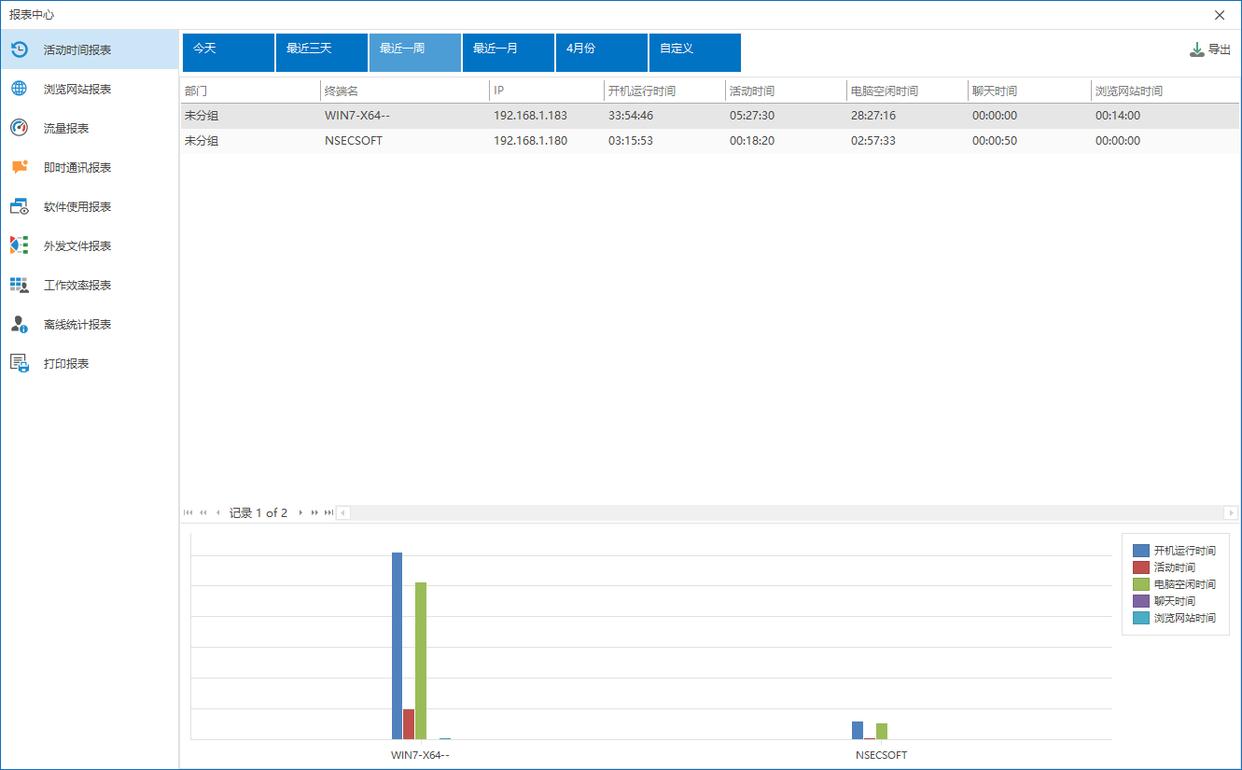The image size is (1242, 770).
Task: Click the work efficiency report icon
Action: point(19,285)
